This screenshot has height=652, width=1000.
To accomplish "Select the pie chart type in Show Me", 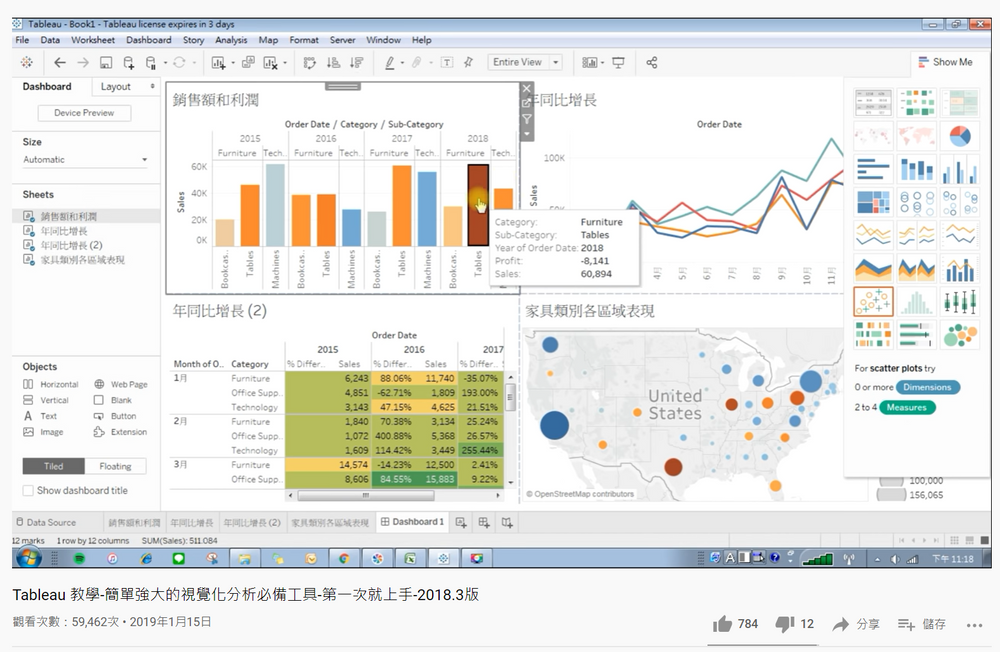I will pyautogui.click(x=960, y=134).
